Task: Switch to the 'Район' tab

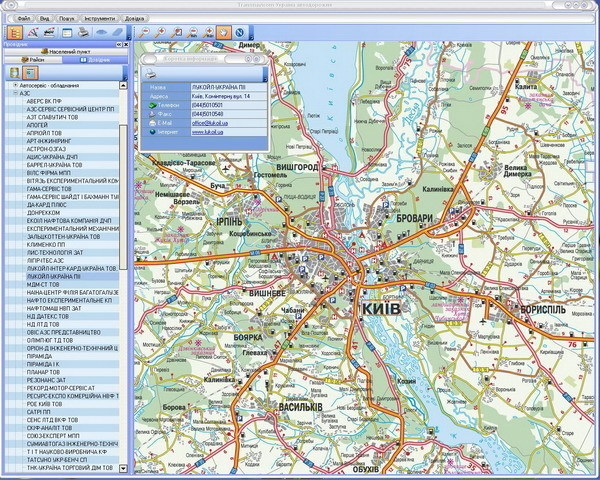Action: pos(30,59)
